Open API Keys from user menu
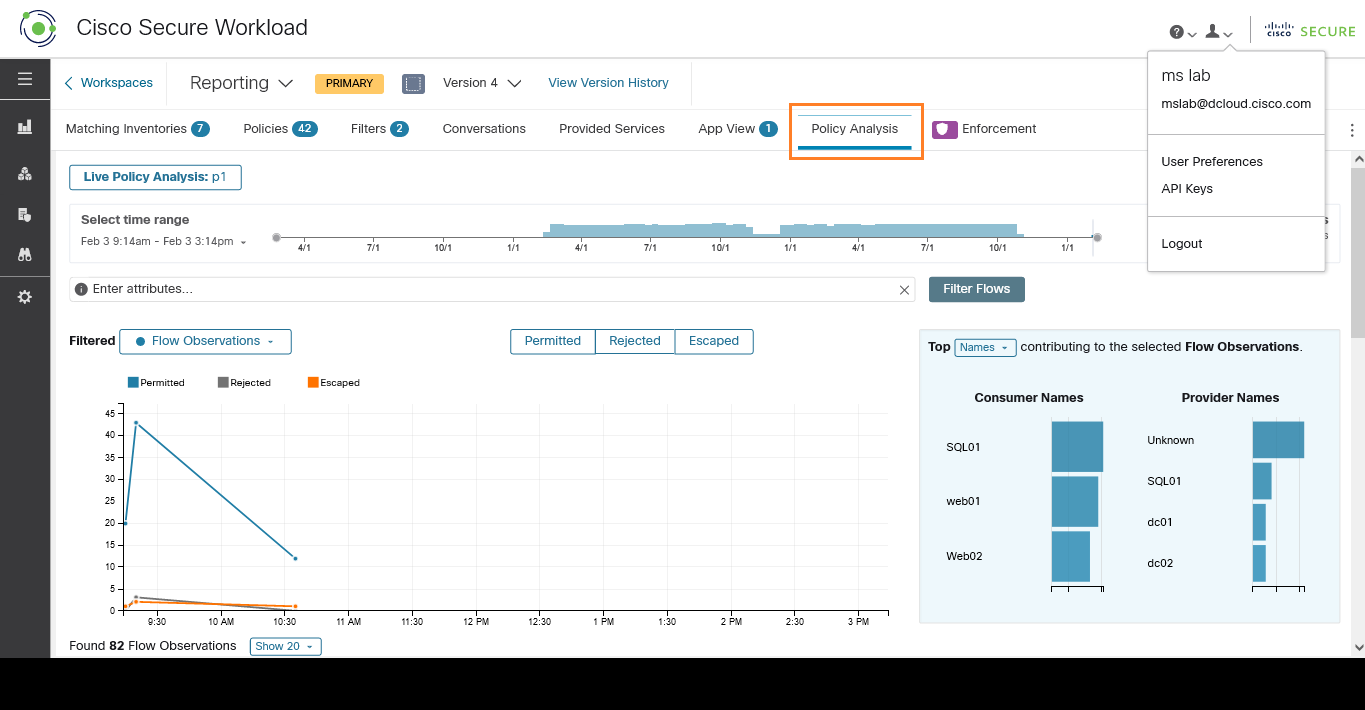Screen dimensions: 1365x710 [1187, 189]
